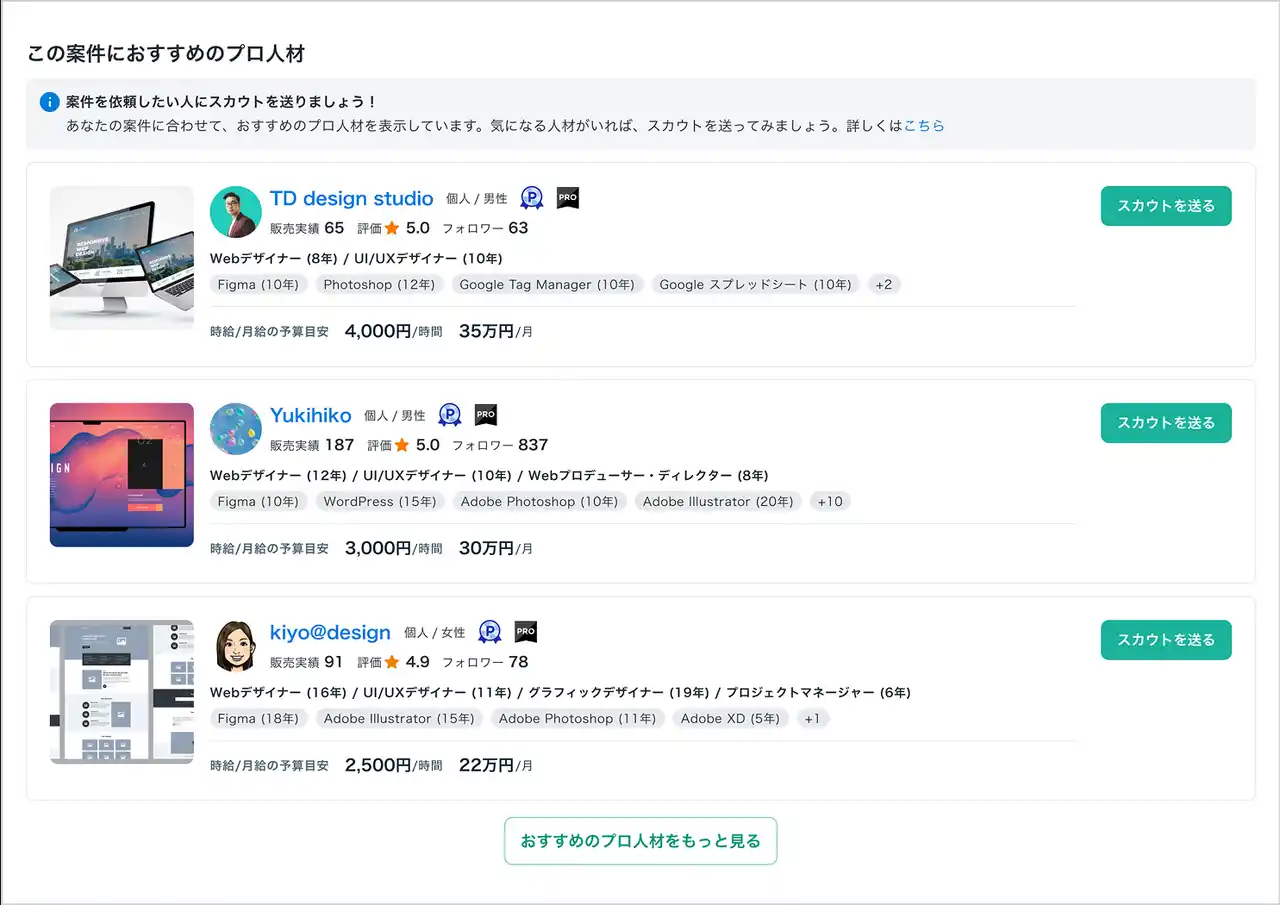Open Yukihiko's colorful portfolio thumbnail
The image size is (1280, 905).
point(122,475)
